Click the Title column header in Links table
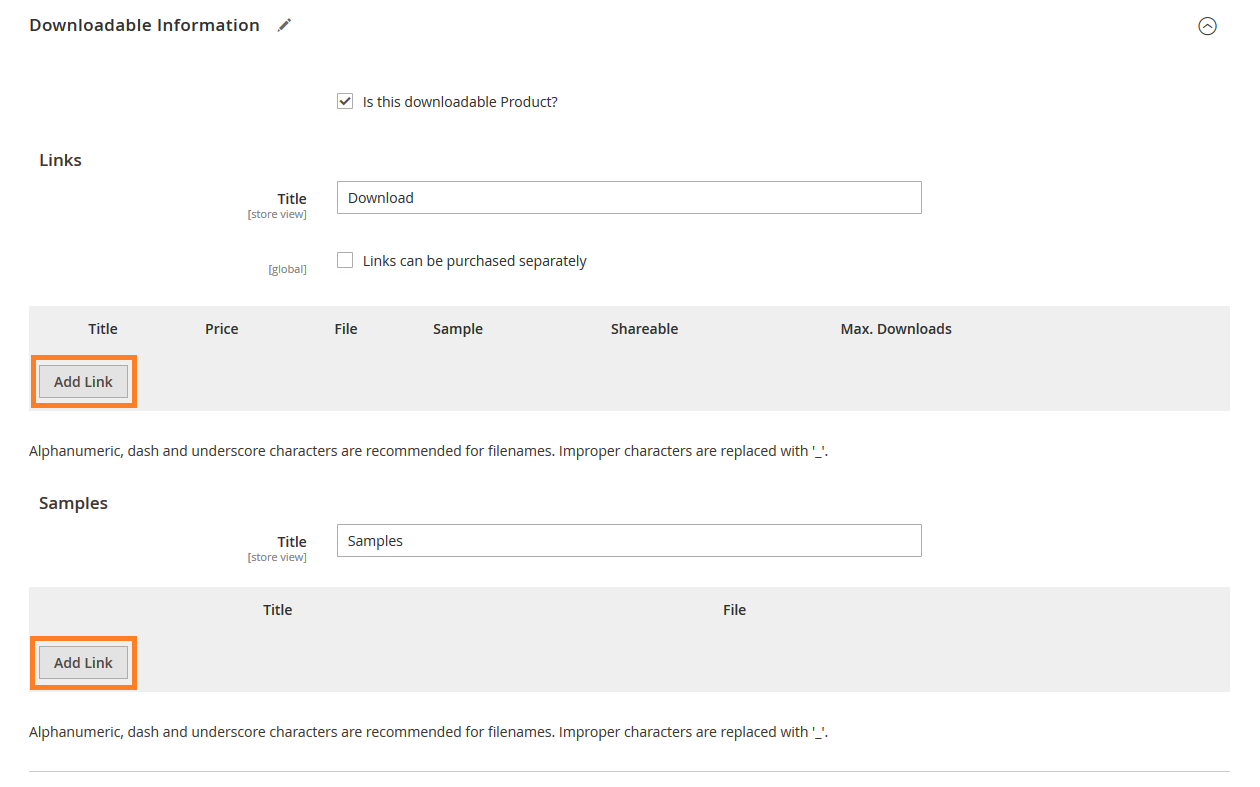The height and width of the screenshot is (787, 1260). pyautogui.click(x=103, y=328)
